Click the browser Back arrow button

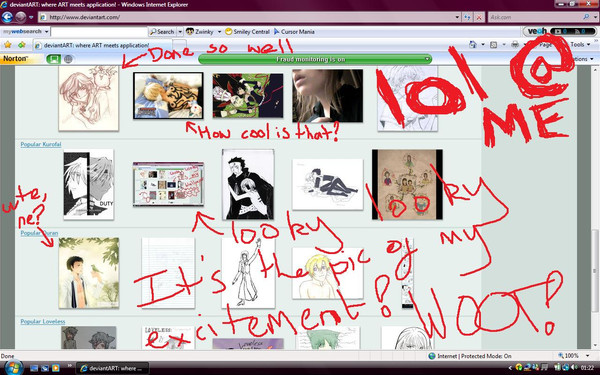pyautogui.click(x=7, y=17)
